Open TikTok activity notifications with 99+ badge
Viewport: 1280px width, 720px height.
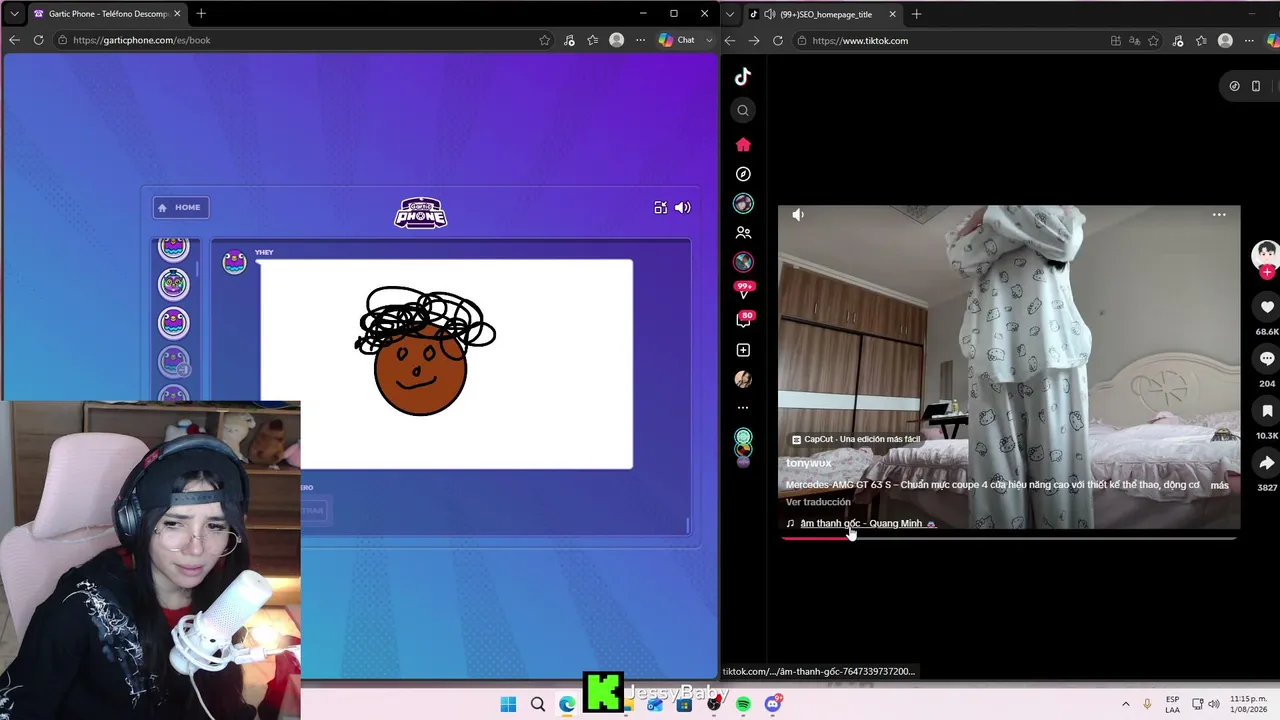pos(743,291)
